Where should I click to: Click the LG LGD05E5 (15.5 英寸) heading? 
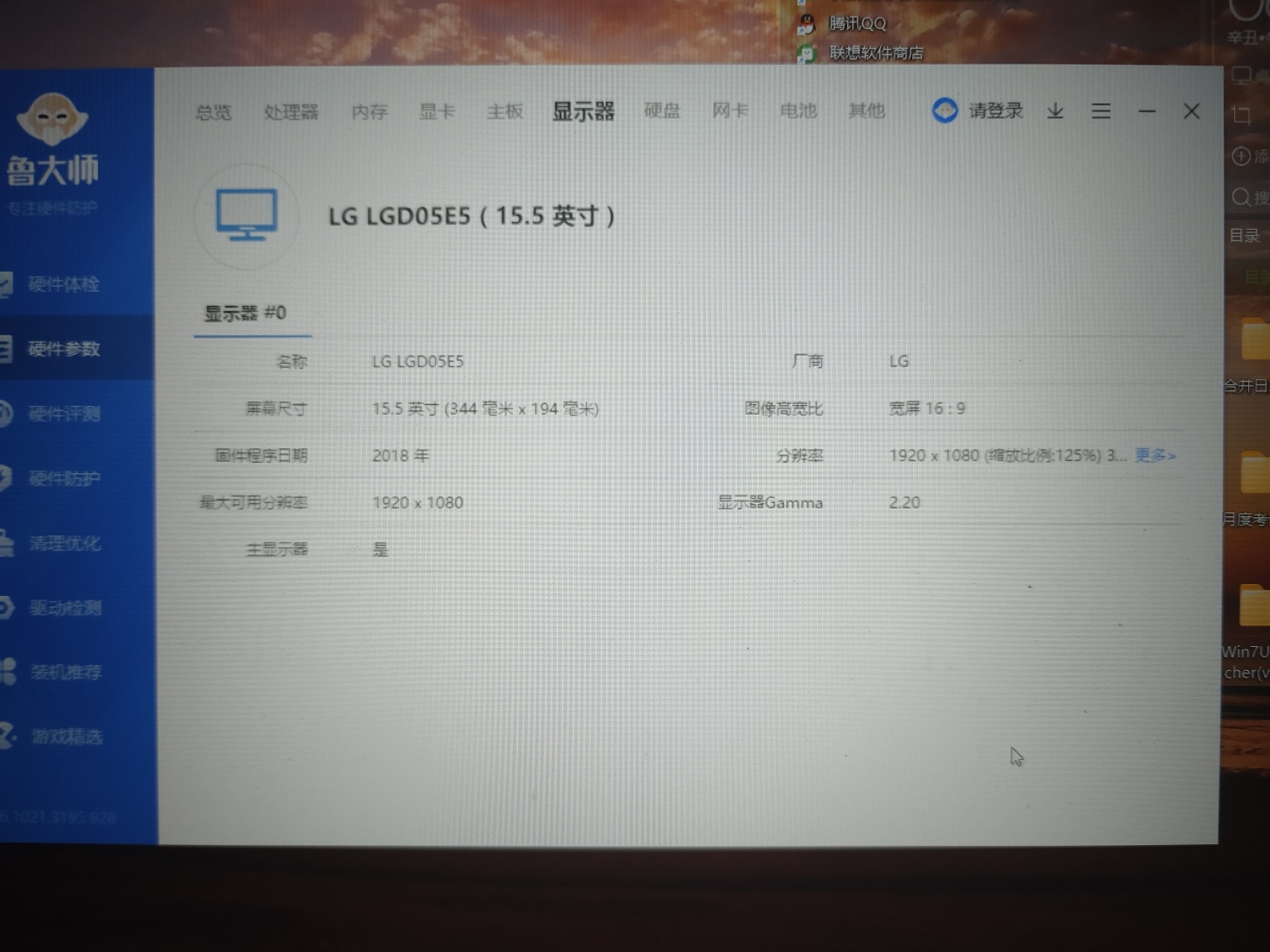[x=472, y=216]
